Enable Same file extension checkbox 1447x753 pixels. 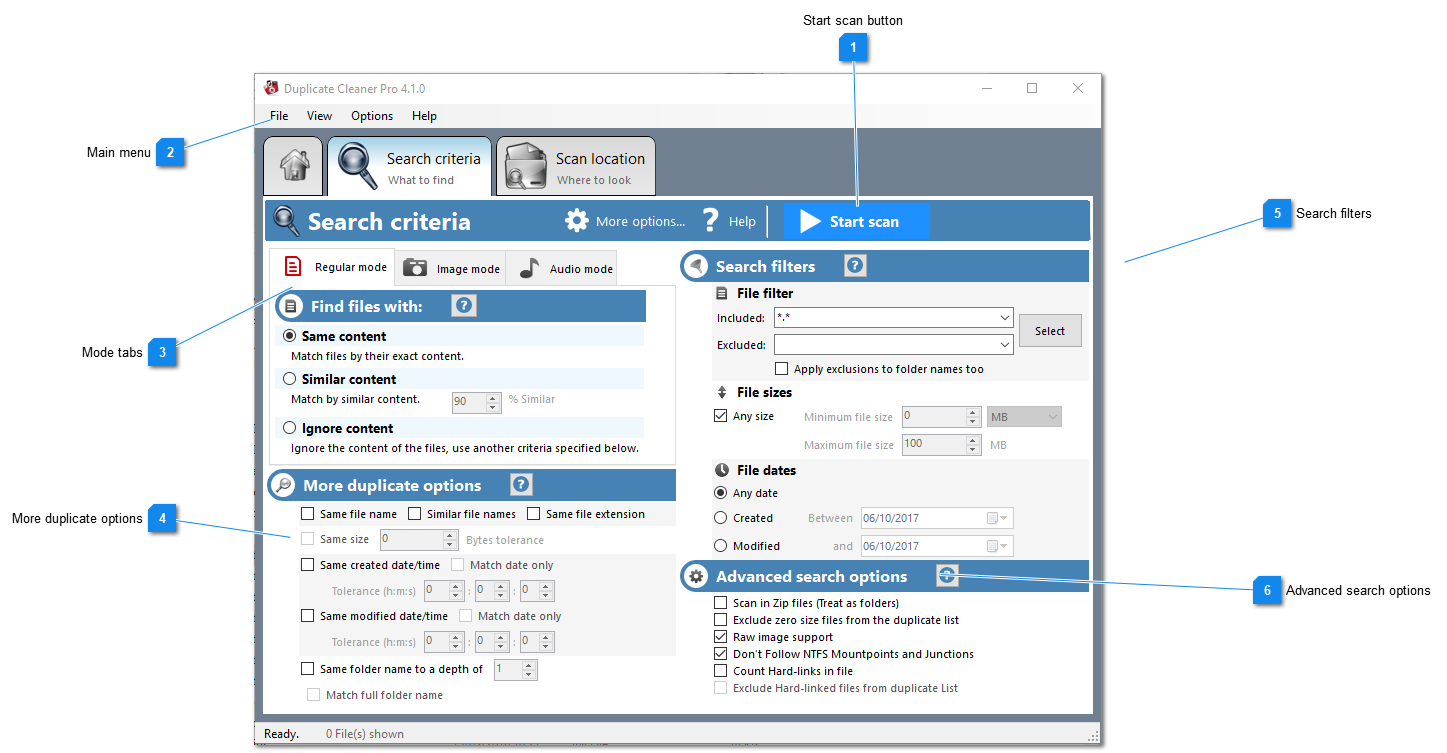pyautogui.click(x=534, y=514)
